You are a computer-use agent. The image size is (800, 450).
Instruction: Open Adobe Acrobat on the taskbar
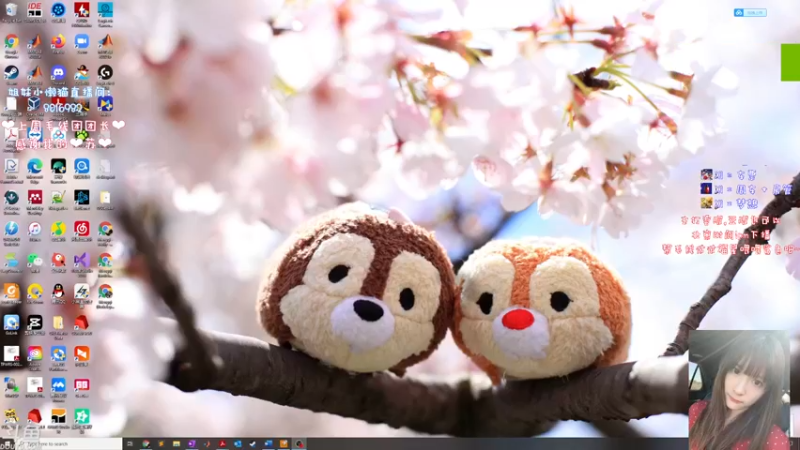click(222, 444)
